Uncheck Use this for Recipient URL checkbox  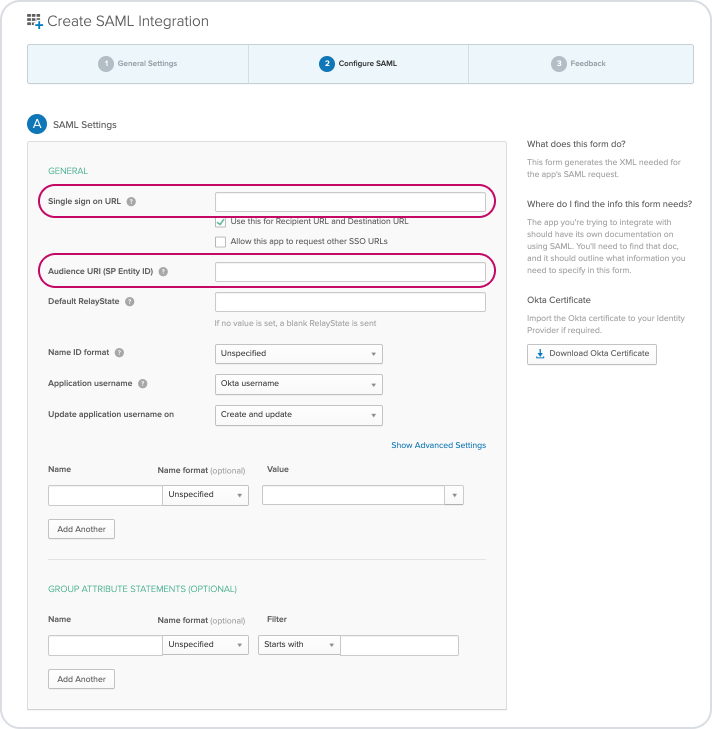[220, 221]
